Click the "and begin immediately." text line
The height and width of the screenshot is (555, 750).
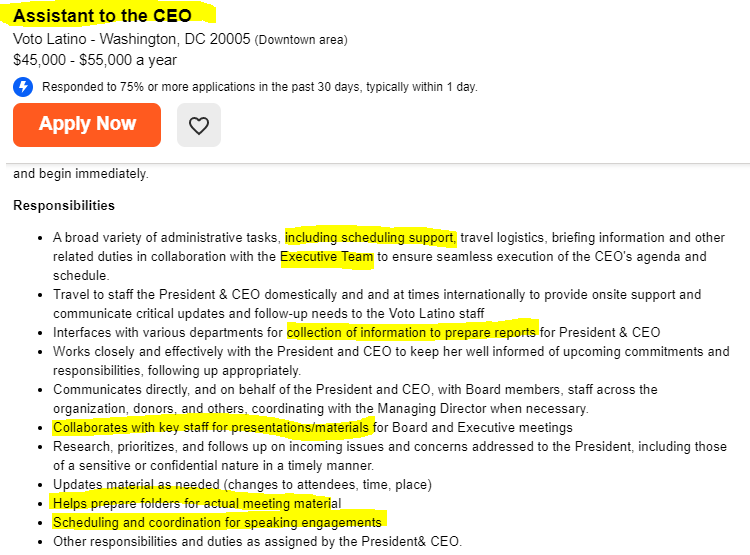click(x=80, y=173)
